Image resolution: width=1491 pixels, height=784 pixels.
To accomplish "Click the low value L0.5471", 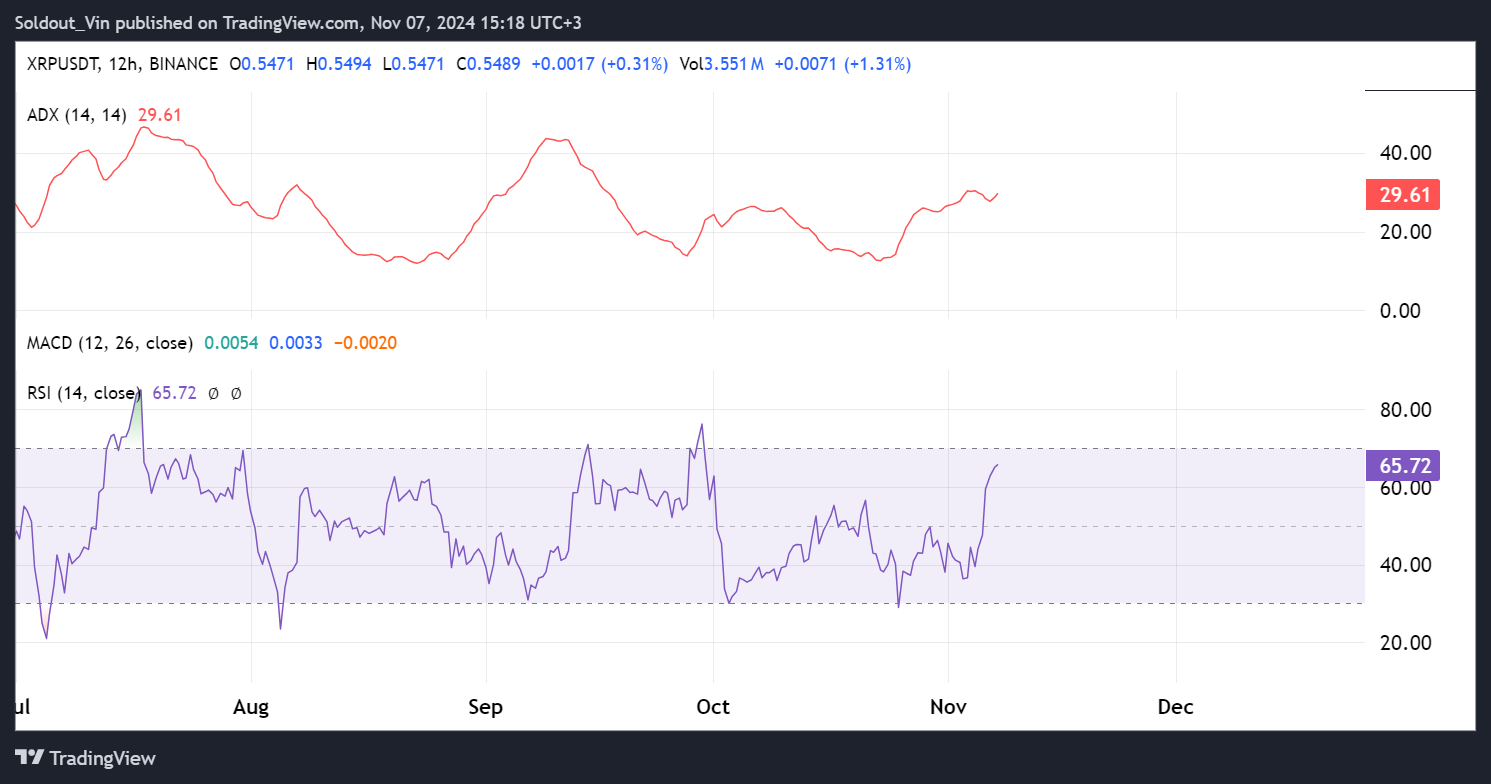I will [x=415, y=64].
